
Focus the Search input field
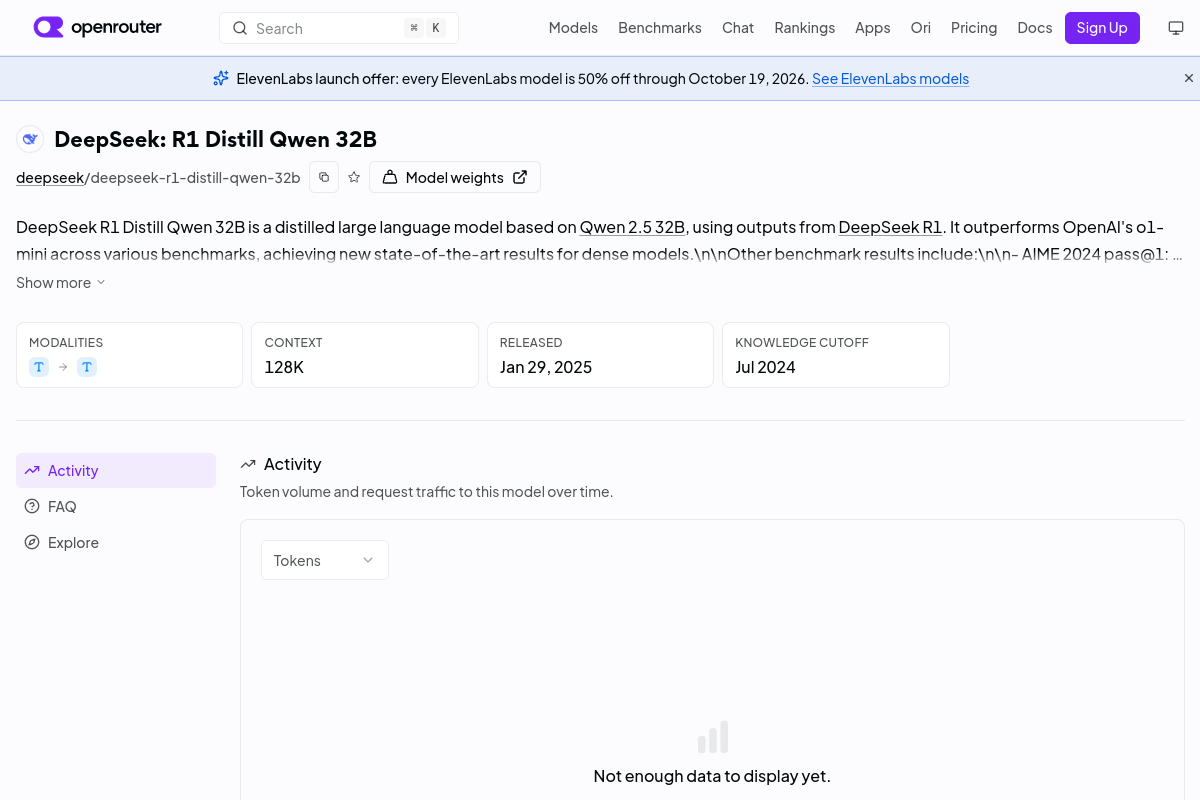pos(339,28)
